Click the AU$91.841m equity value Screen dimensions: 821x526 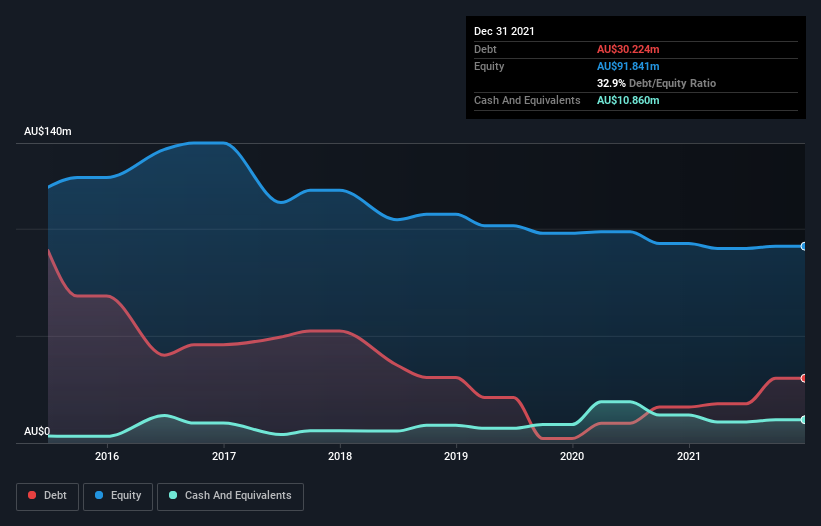point(628,66)
